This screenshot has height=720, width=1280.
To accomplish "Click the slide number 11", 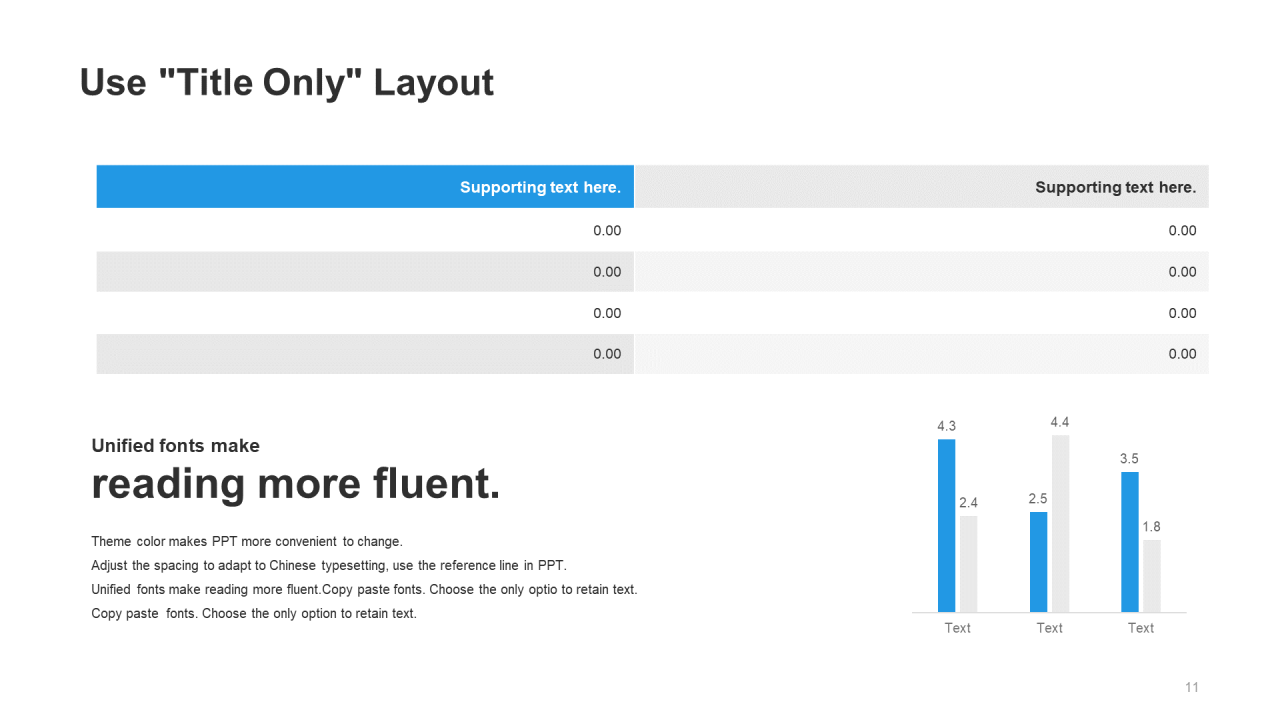I will [x=1191, y=687].
